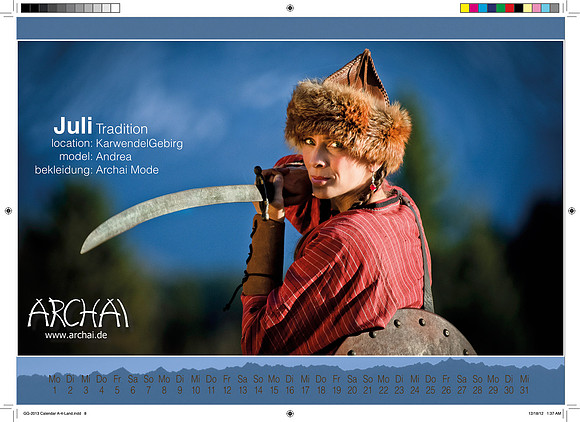The height and width of the screenshot is (422, 580).
Task: Click calendar date 22
Action: 384,390
